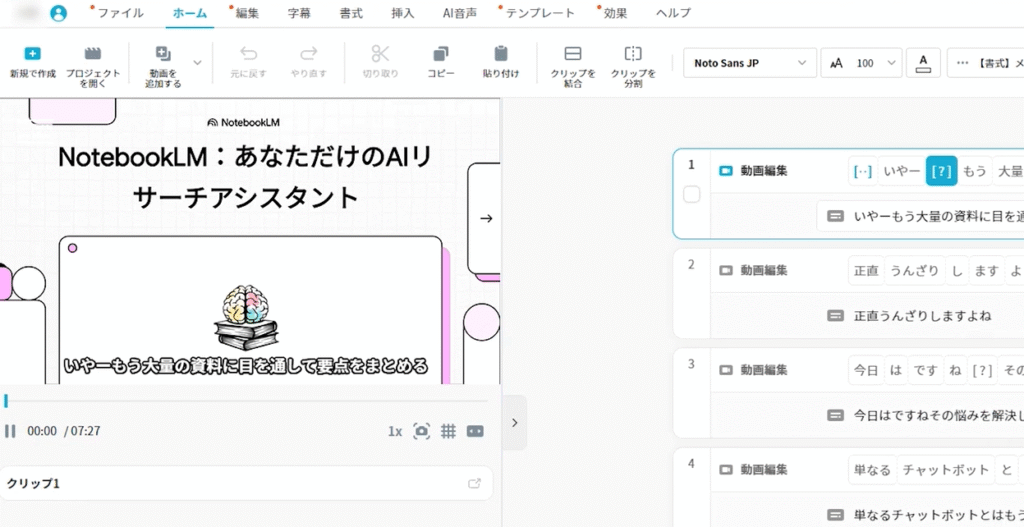The image size is (1024, 527).
Task: Click the コピー (copy) icon
Action: tap(441, 54)
